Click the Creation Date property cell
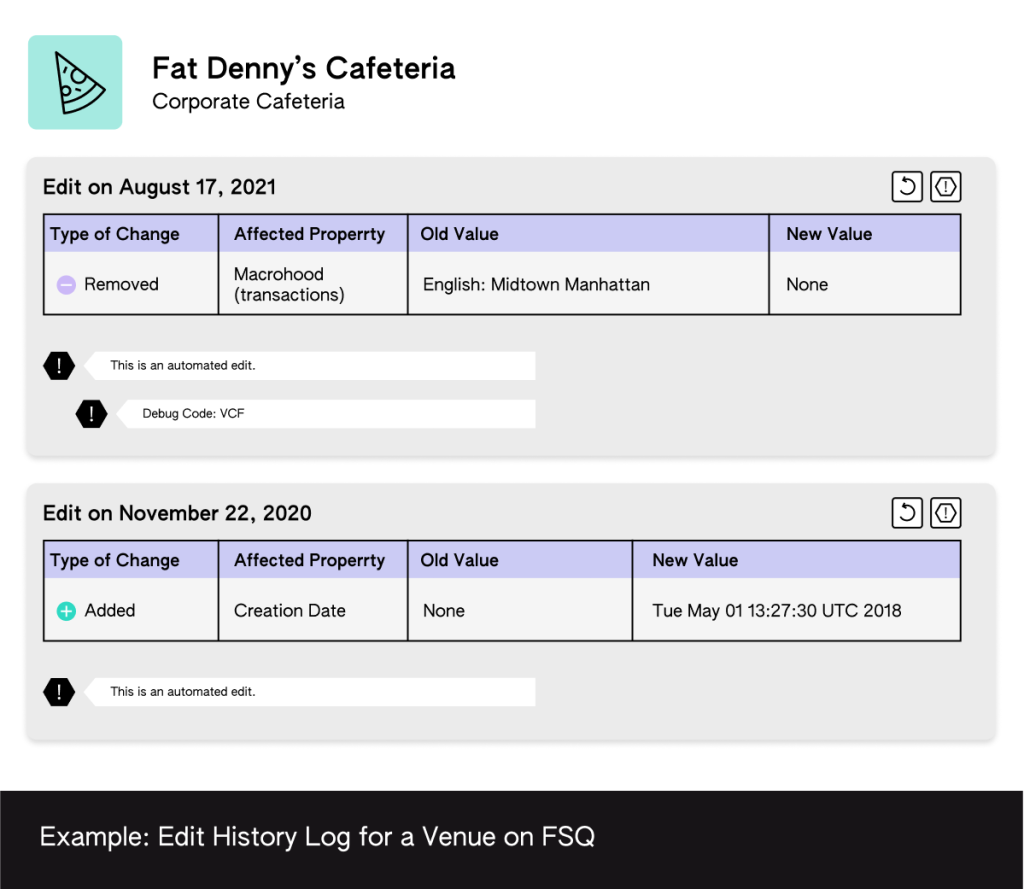This screenshot has height=889, width=1024. pos(290,611)
